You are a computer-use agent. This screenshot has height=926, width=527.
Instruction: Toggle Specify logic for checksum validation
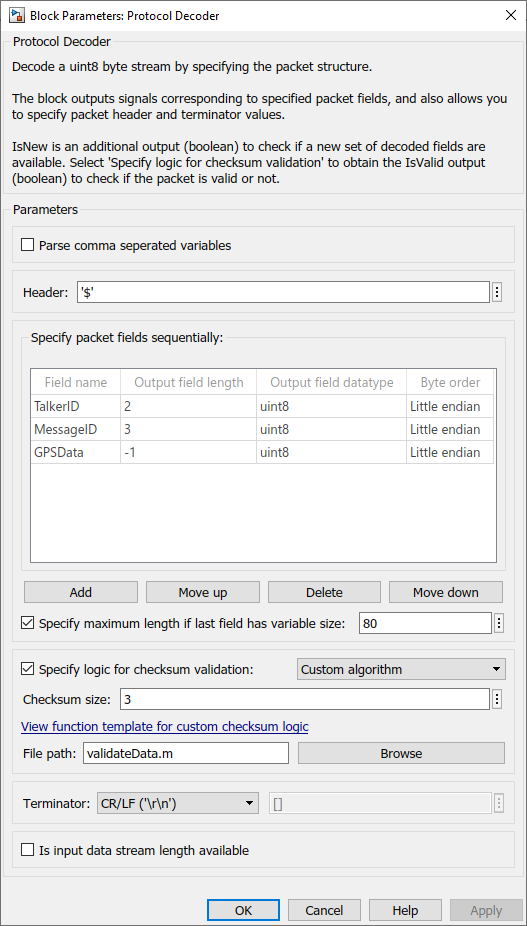pyautogui.click(x=27, y=670)
